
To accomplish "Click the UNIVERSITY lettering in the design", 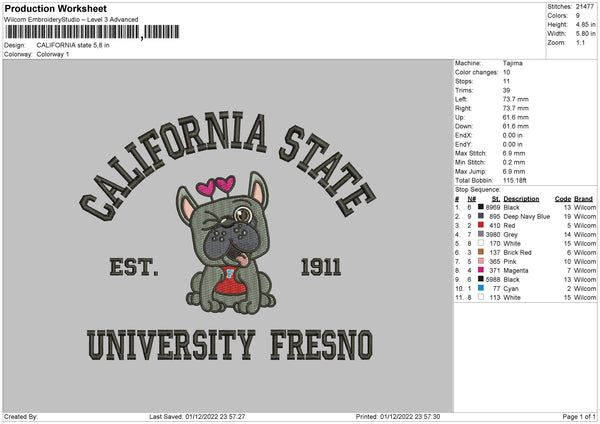I will 171,345.
